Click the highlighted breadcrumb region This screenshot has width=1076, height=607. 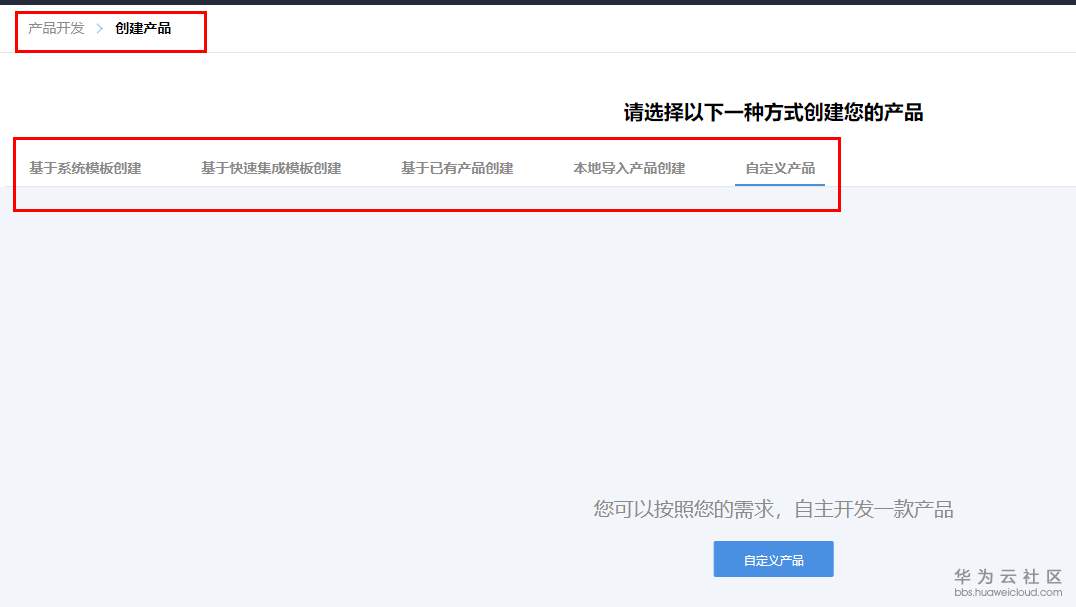110,31
